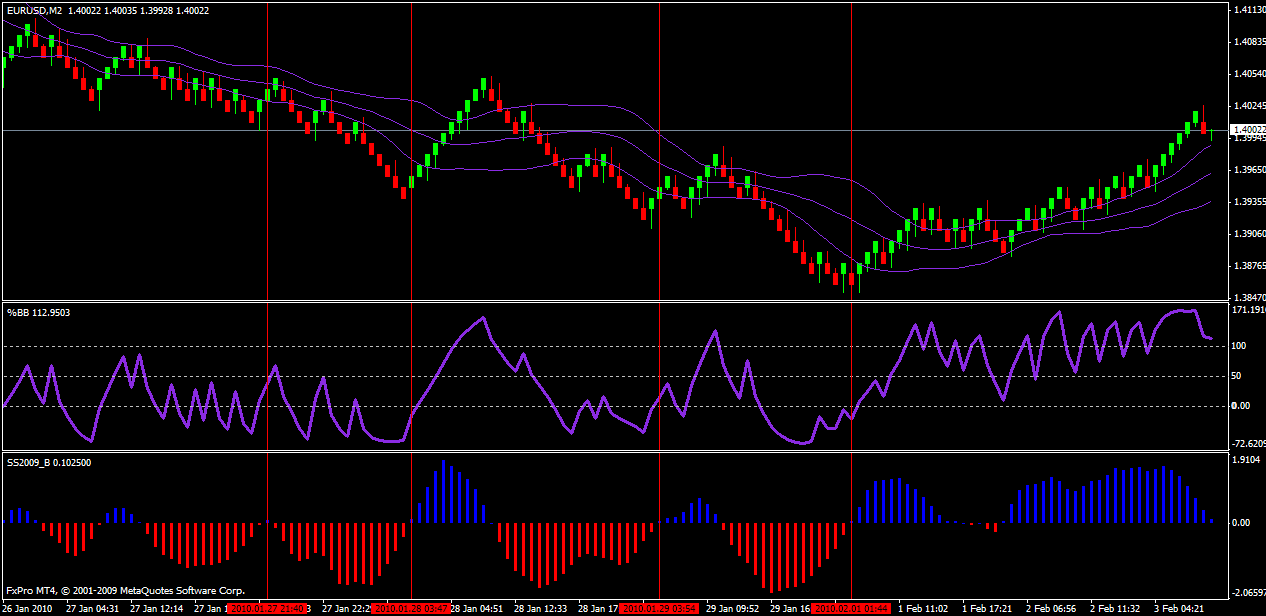Click the 26 Jan 2010 date label
The height and width of the screenshot is (616, 1266).
29,608
